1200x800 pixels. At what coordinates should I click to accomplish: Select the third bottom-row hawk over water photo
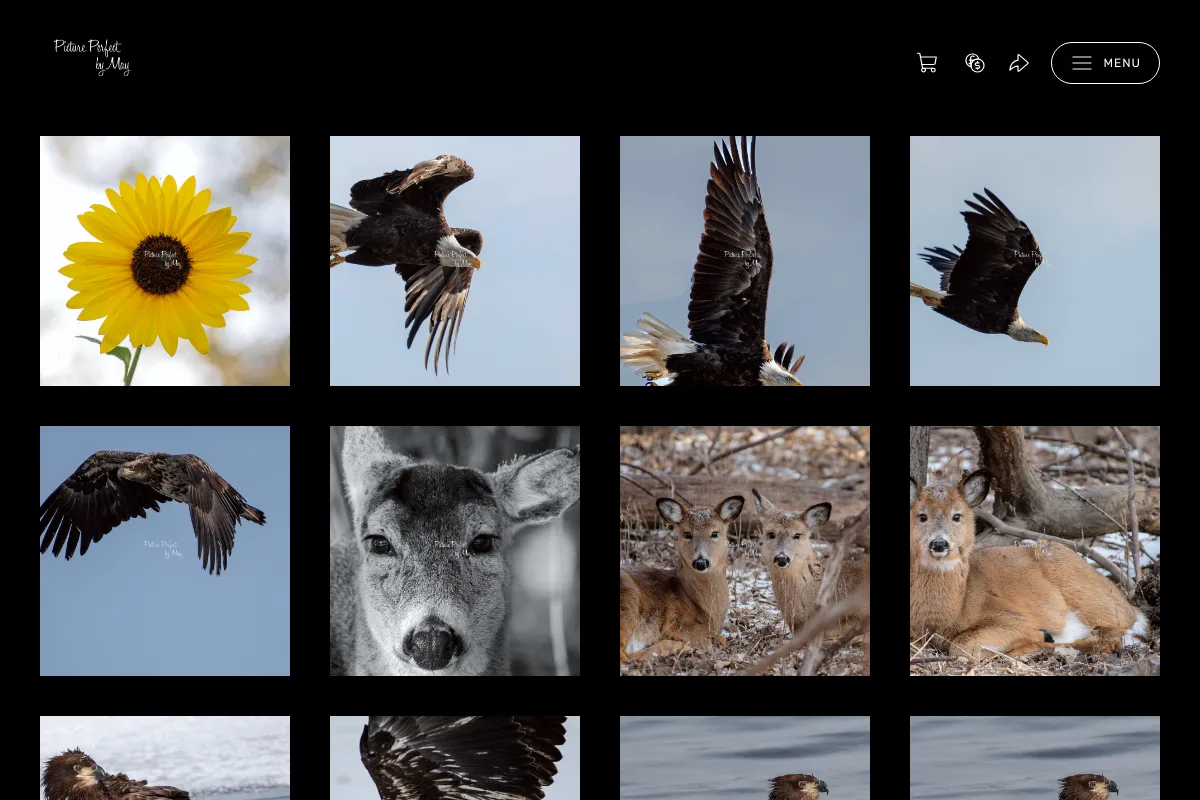coord(745,758)
